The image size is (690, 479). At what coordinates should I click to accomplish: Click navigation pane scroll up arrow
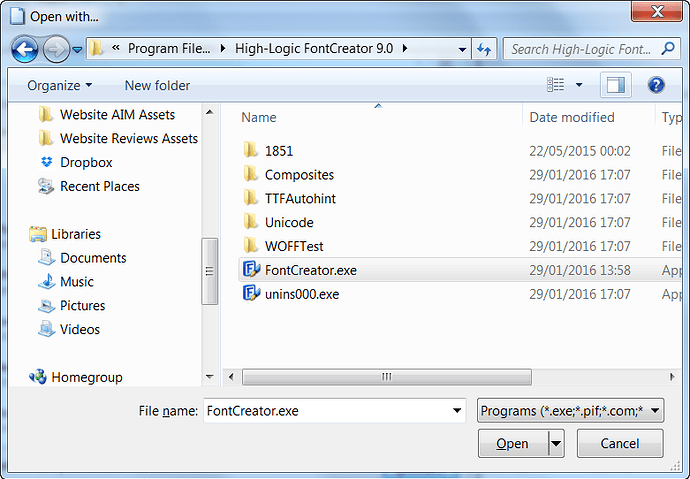(x=209, y=113)
